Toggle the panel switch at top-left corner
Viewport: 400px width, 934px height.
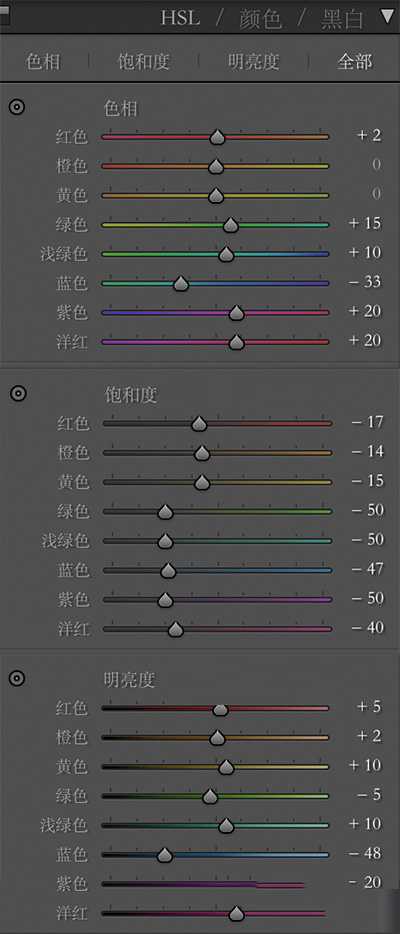4,16
